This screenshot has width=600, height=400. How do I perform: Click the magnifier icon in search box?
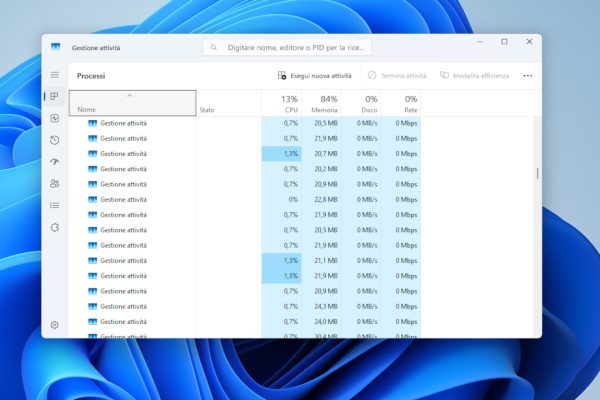[x=214, y=47]
